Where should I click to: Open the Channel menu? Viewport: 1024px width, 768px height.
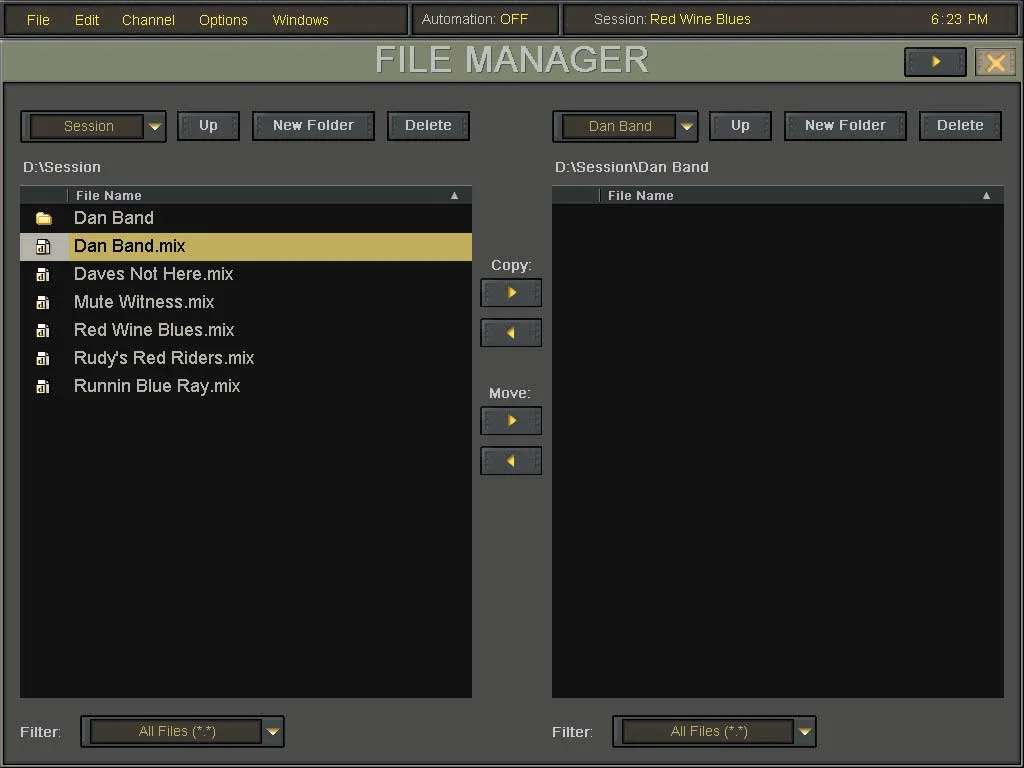point(148,20)
